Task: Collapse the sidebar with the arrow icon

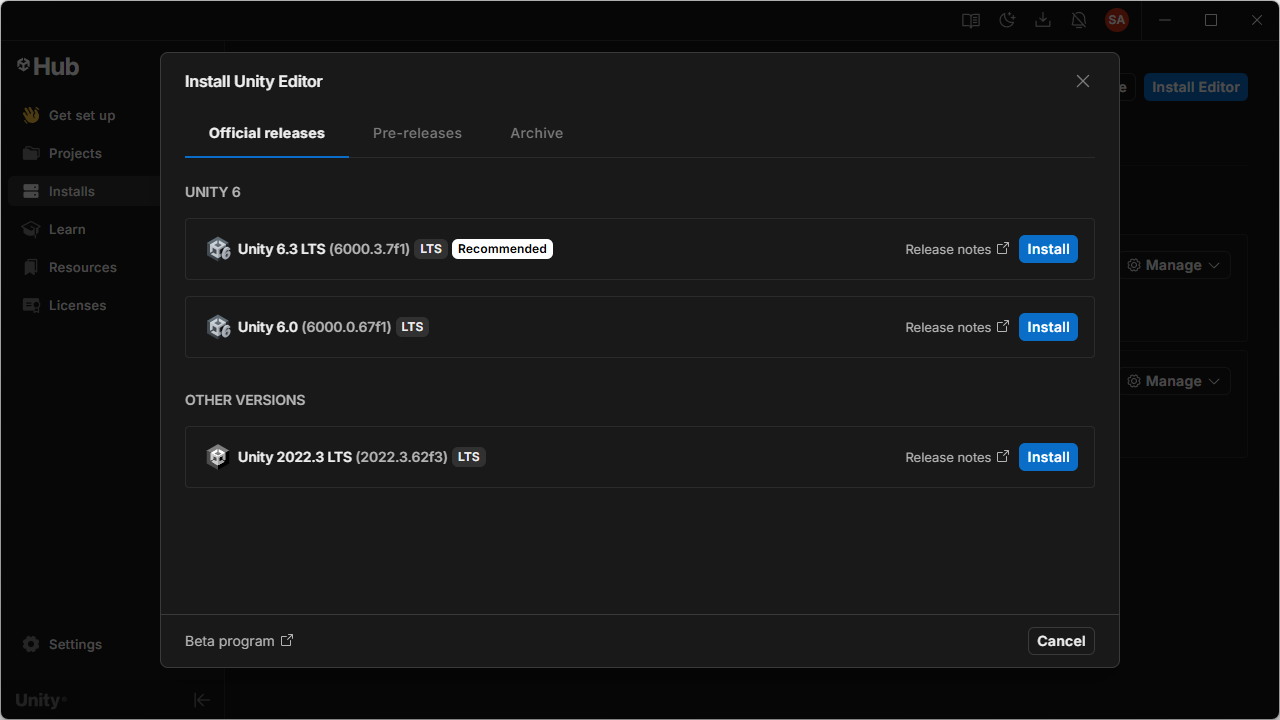Action: point(202,700)
